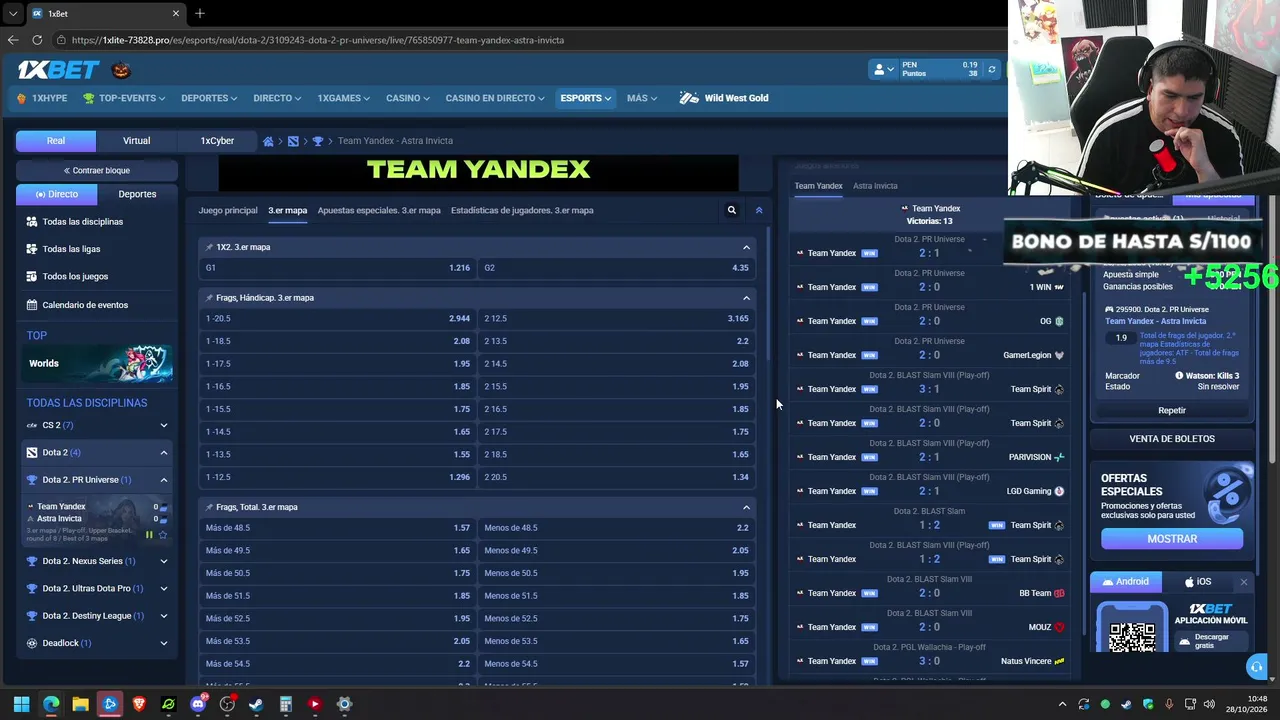1280x720 pixels.
Task: Click the Calendario de eventos calendar icon
Action: pyautogui.click(x=32, y=305)
